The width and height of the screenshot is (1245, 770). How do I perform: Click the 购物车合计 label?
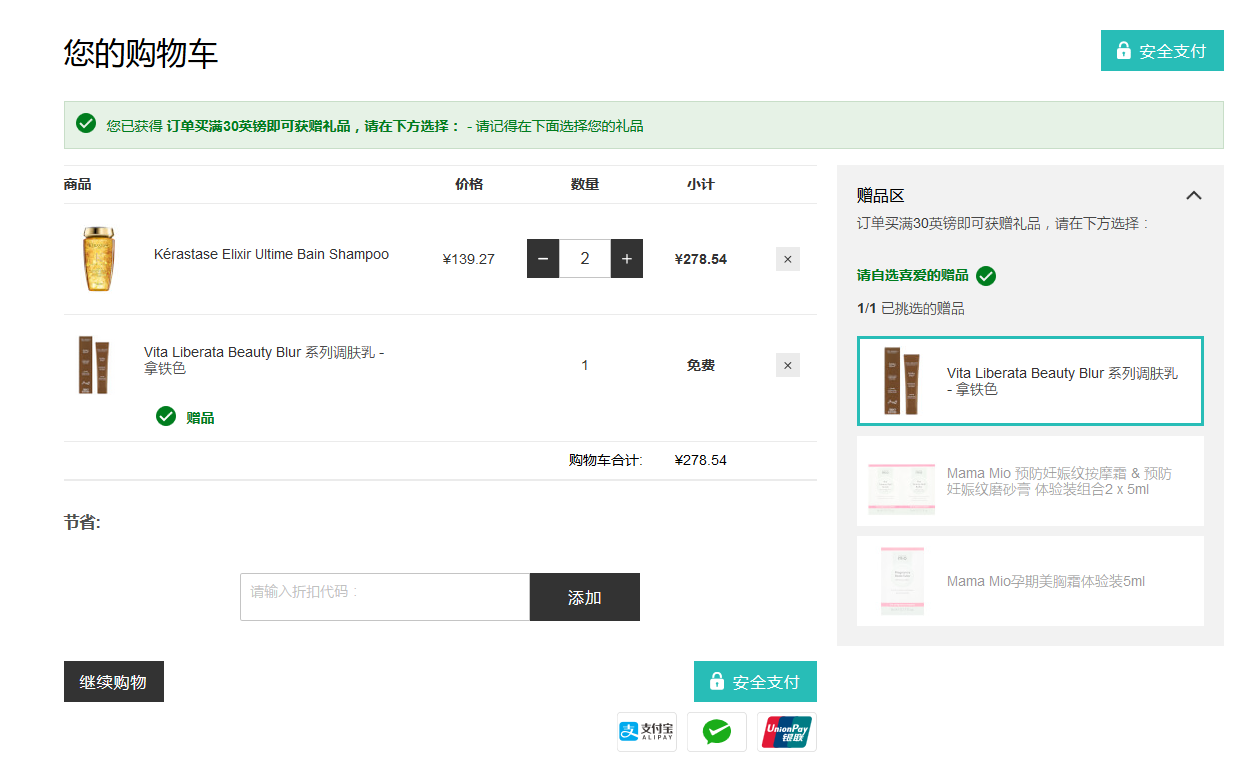[x=606, y=460]
